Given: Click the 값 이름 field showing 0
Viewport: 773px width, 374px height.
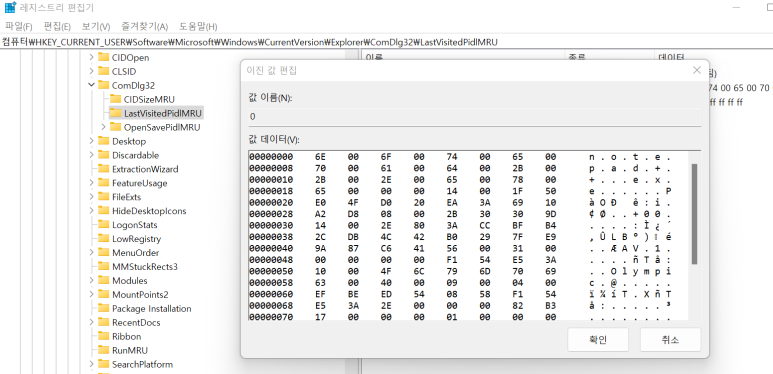Looking at the screenshot, I should (x=474, y=116).
